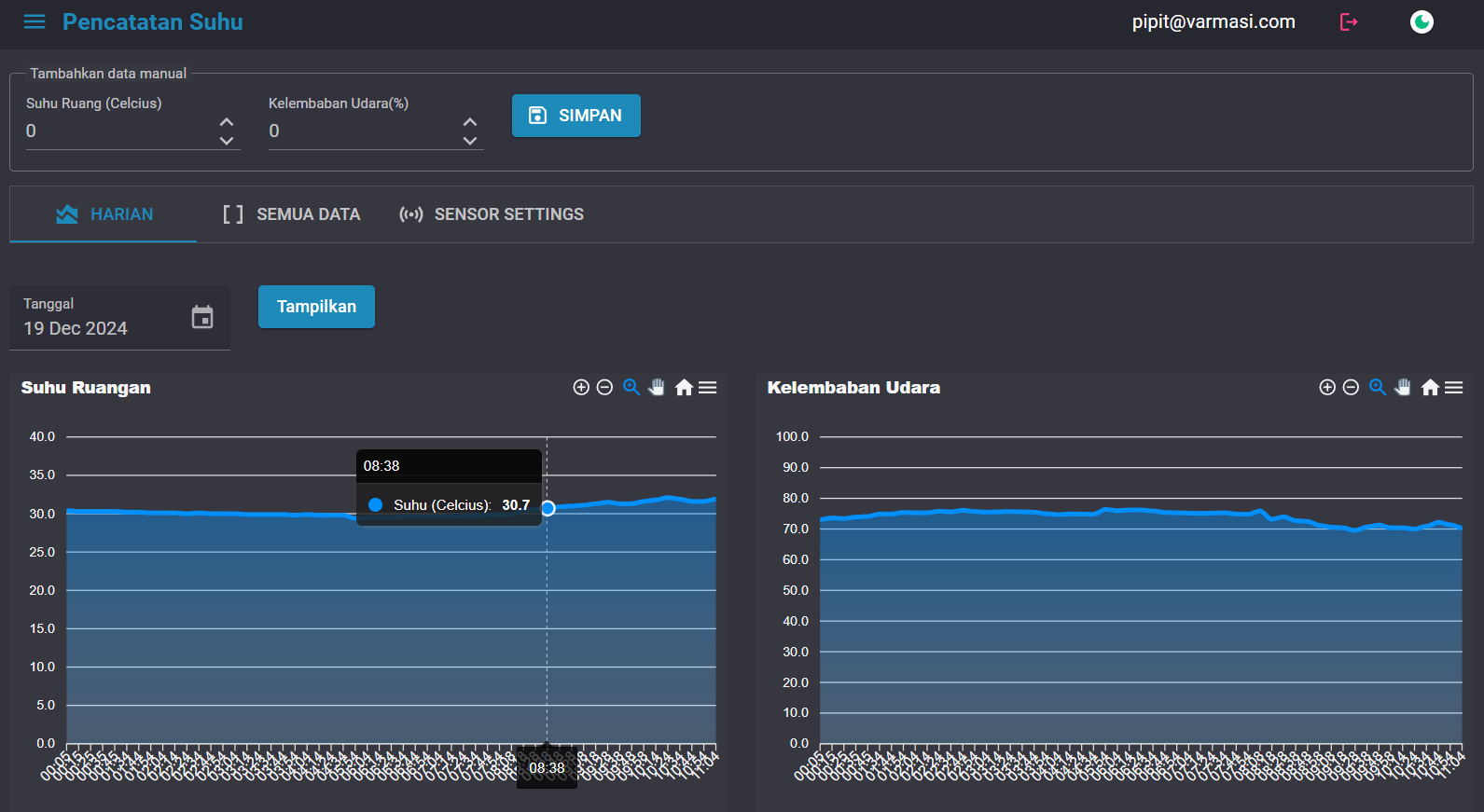Increase Suhu Ruang value with up arrow
The height and width of the screenshot is (812, 1484).
tap(227, 122)
